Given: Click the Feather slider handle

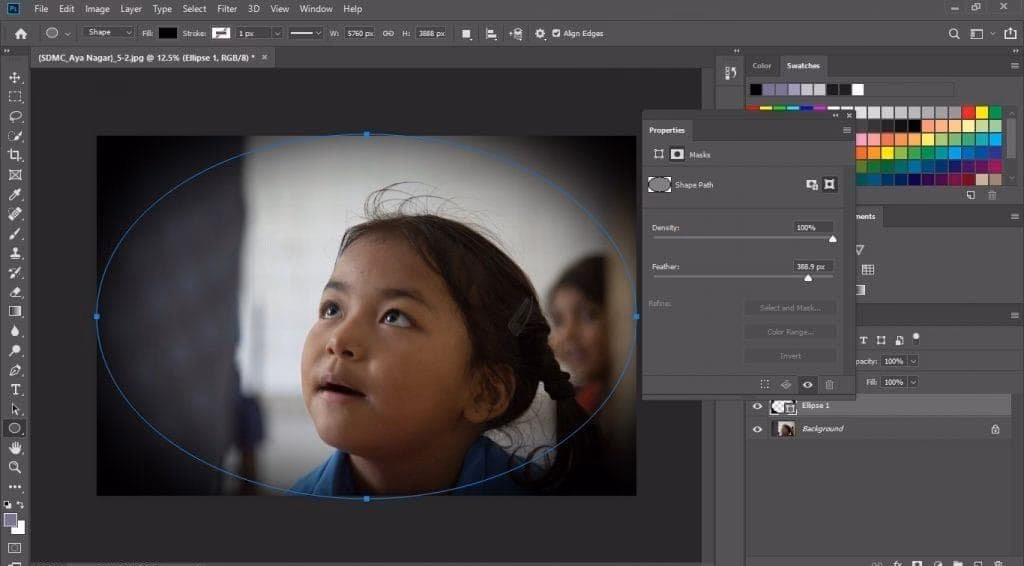Looking at the screenshot, I should click(x=808, y=278).
